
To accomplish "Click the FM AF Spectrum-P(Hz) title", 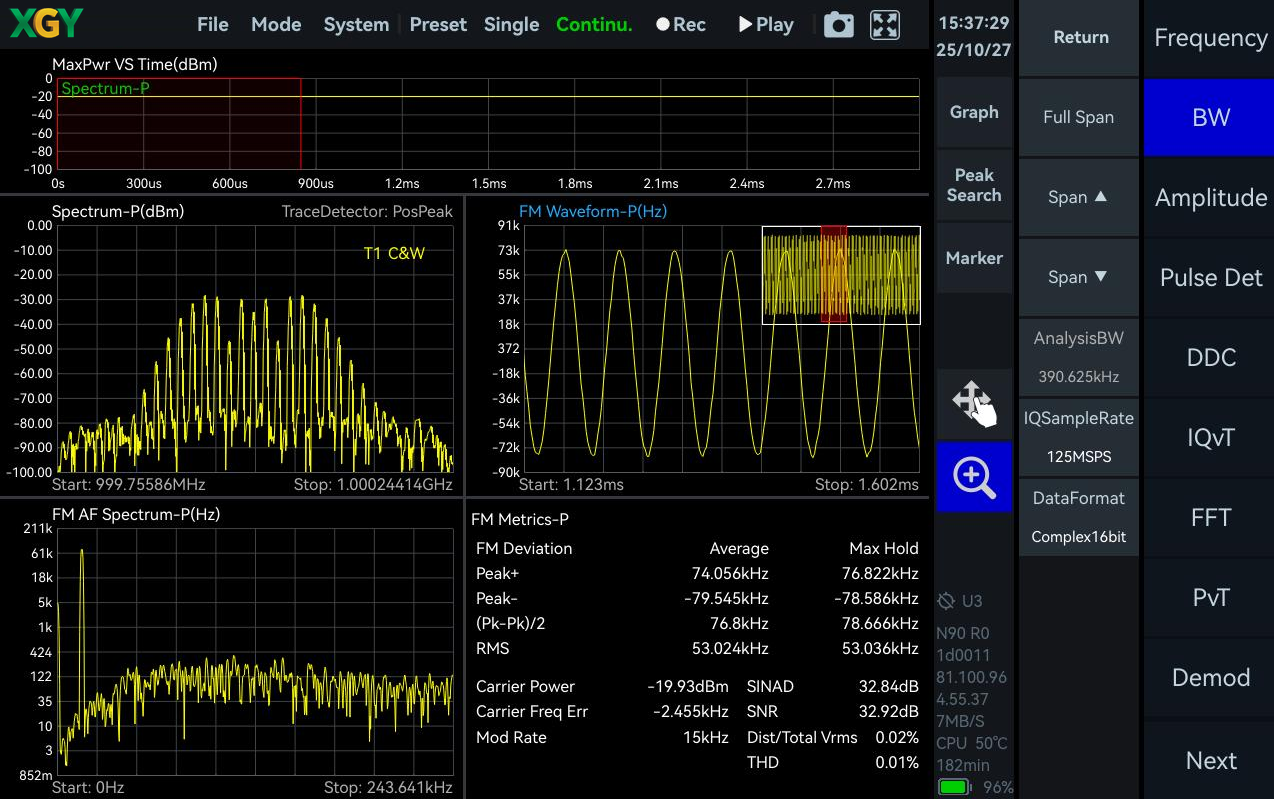I will click(136, 514).
